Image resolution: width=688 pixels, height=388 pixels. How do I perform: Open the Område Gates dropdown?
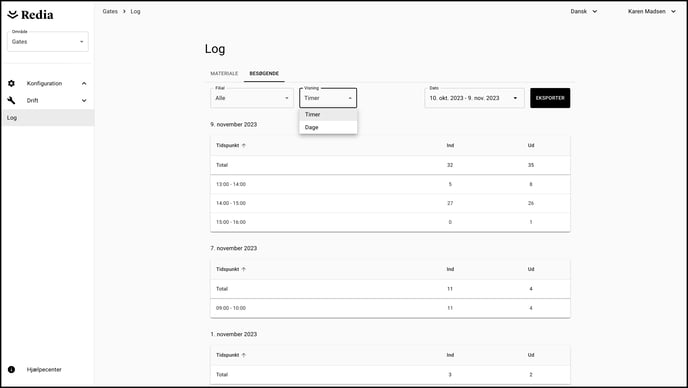[48, 41]
